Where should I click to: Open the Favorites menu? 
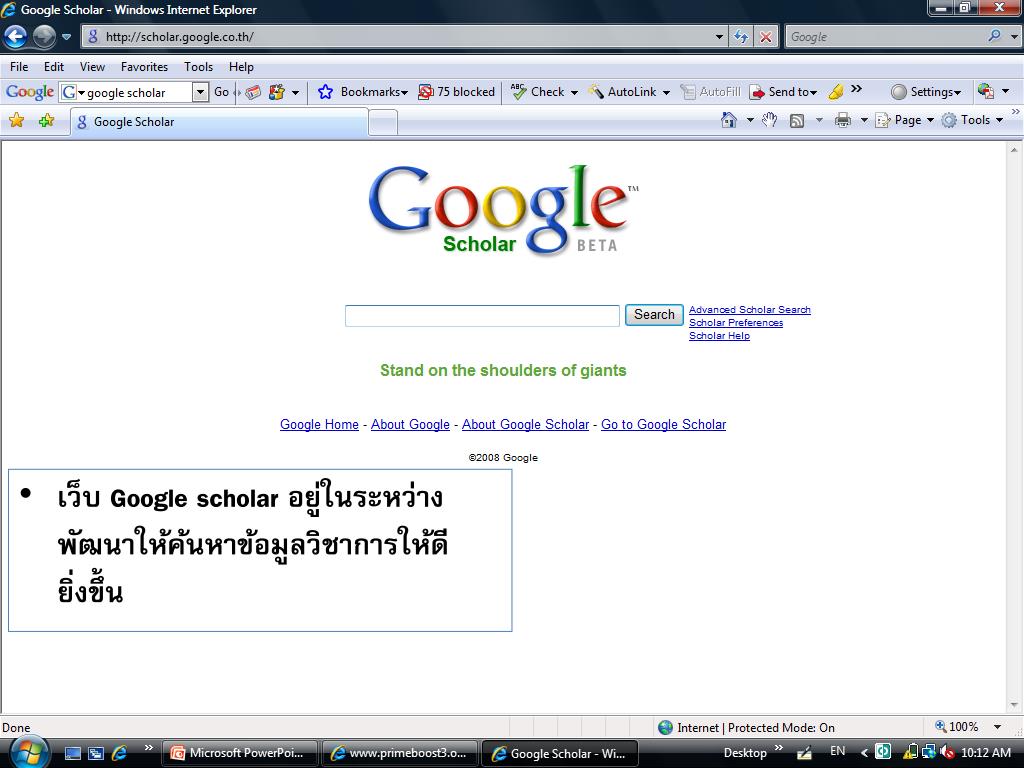pos(144,67)
